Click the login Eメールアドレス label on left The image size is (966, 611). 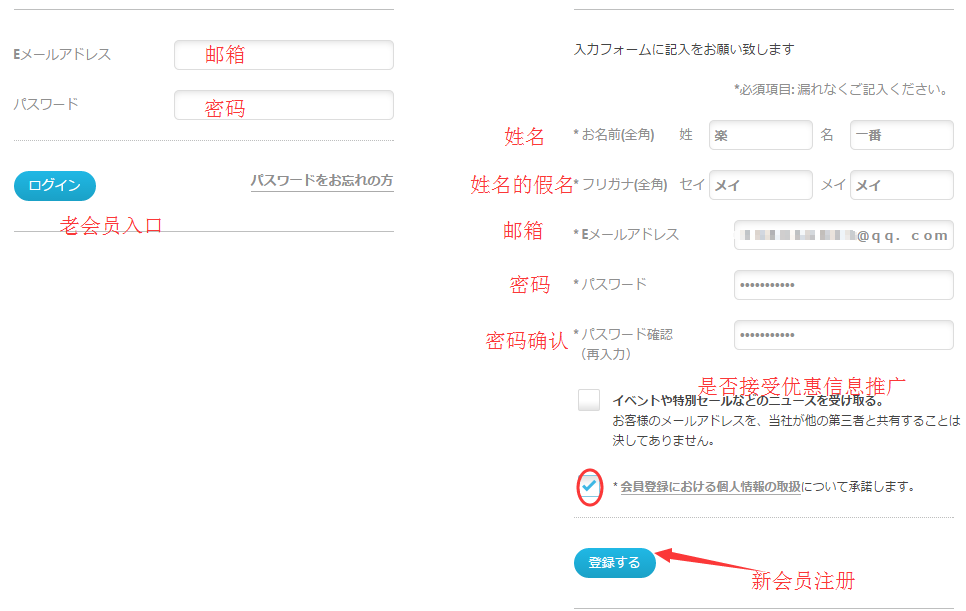click(x=62, y=55)
